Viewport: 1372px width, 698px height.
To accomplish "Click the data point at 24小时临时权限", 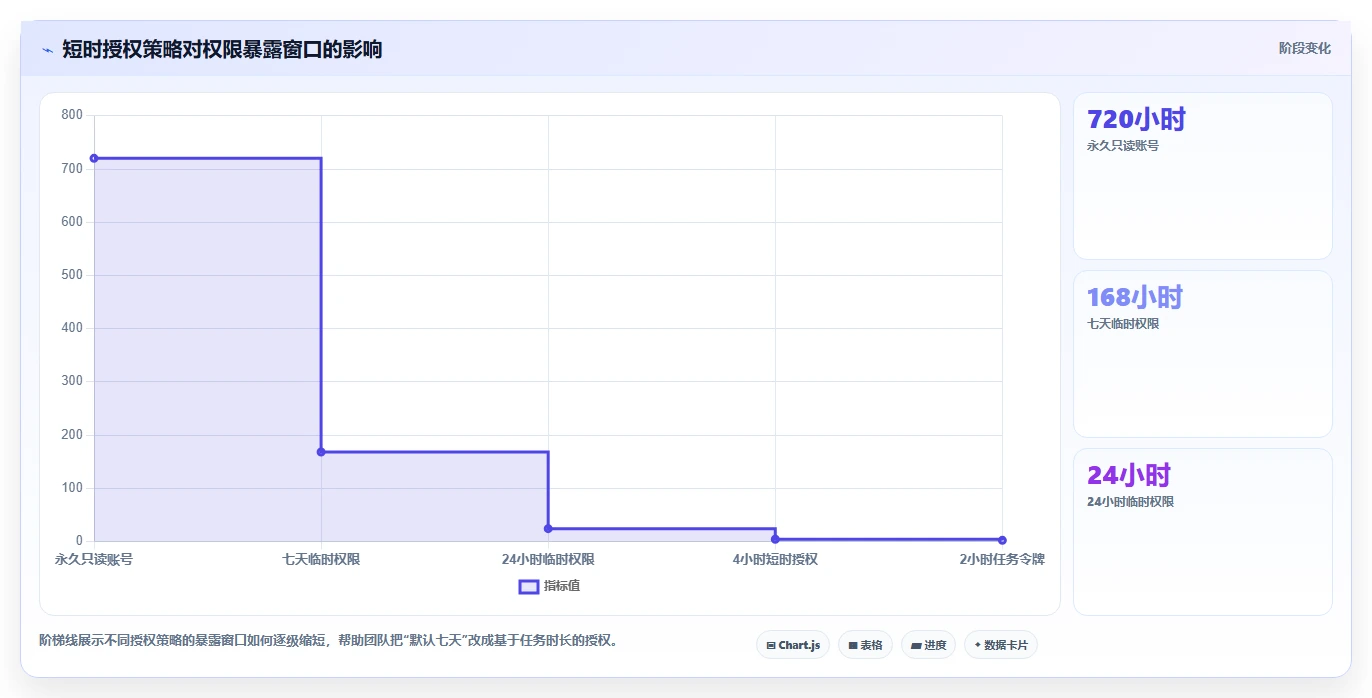I will (548, 528).
